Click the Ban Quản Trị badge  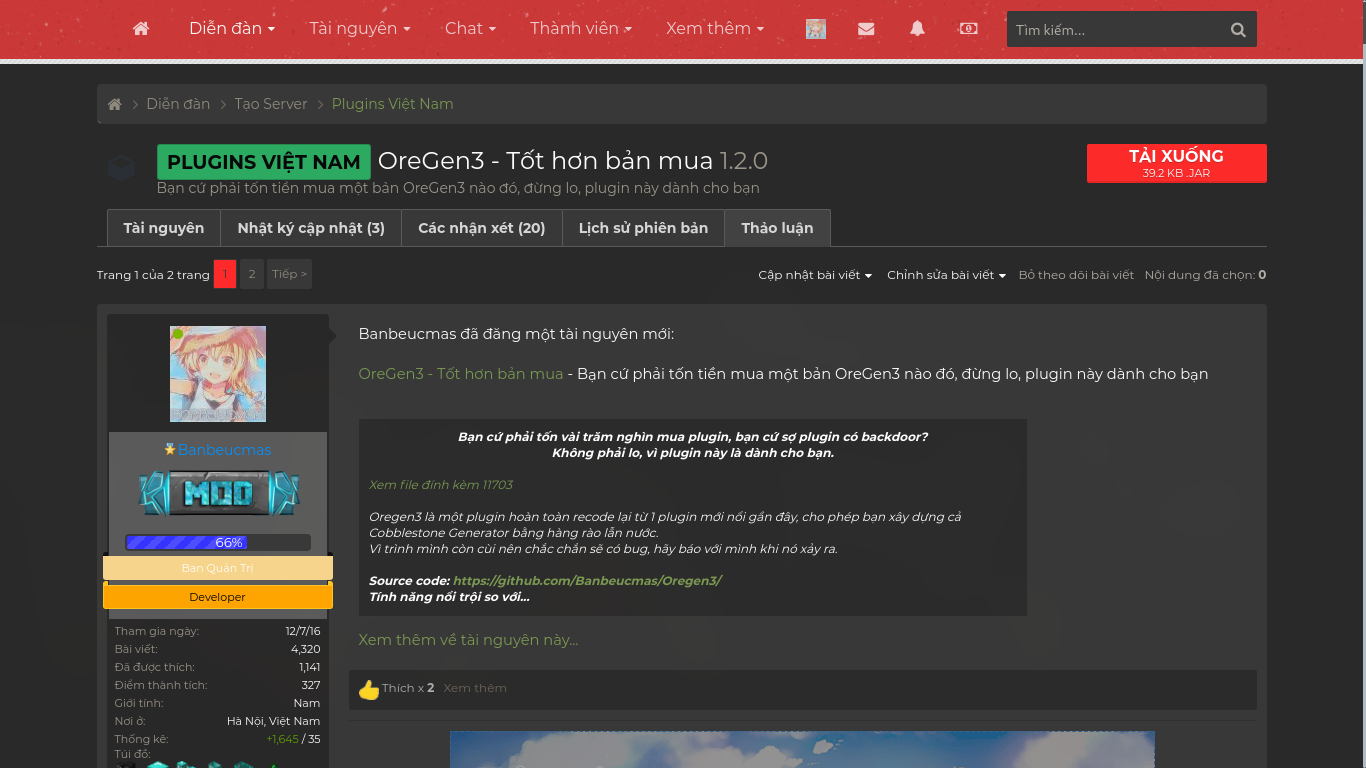point(218,568)
